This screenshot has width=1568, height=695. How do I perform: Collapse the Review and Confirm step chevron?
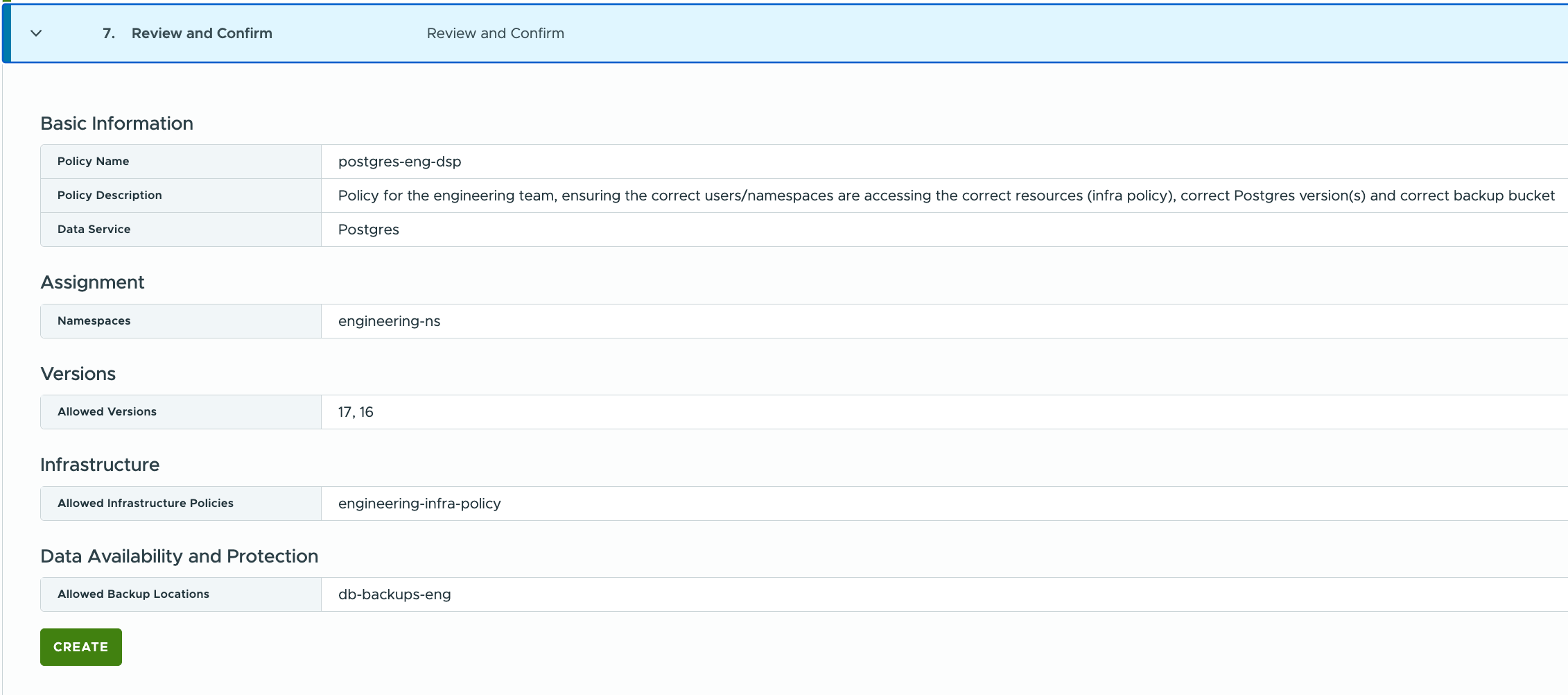click(37, 33)
